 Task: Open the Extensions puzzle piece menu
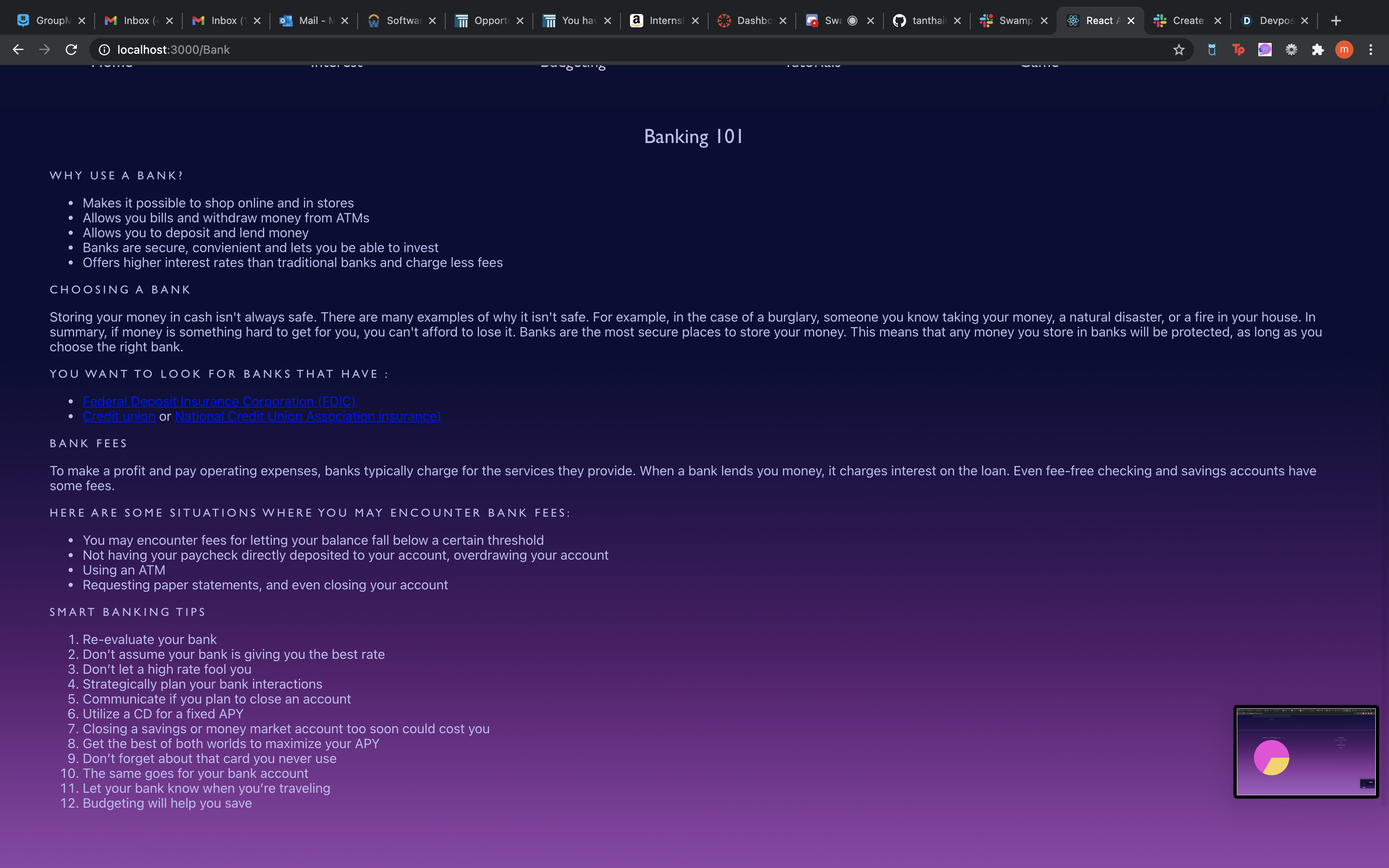coord(1318,50)
